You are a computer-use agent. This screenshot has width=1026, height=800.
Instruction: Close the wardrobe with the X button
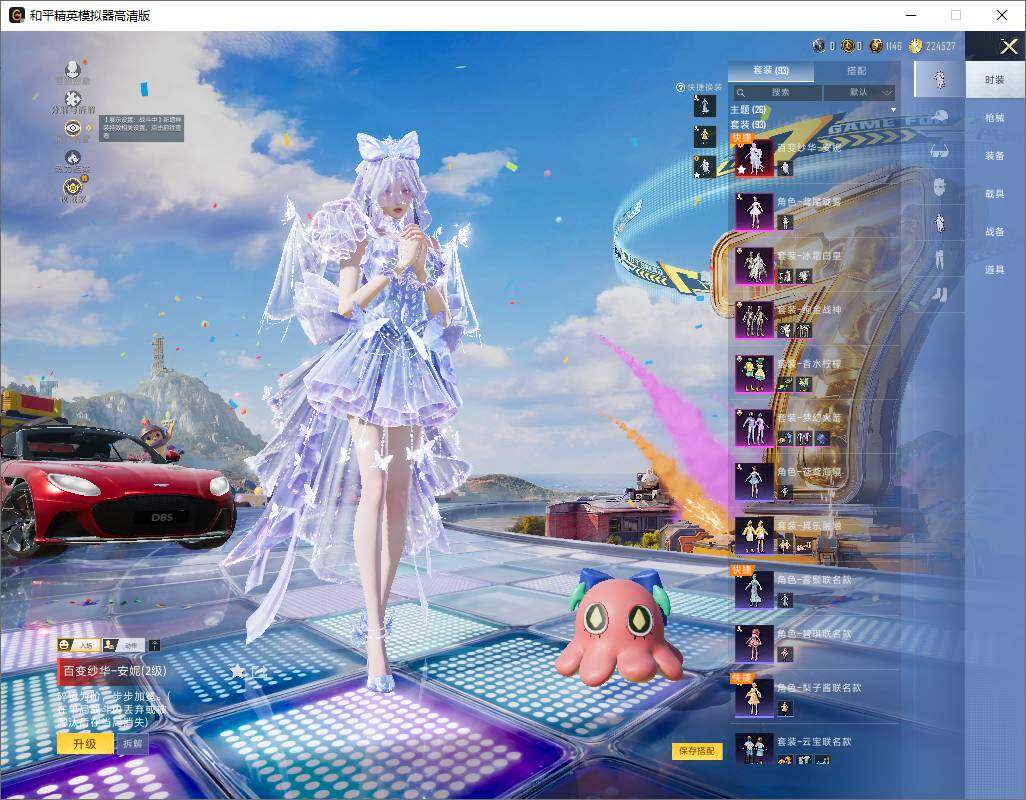click(x=1008, y=46)
